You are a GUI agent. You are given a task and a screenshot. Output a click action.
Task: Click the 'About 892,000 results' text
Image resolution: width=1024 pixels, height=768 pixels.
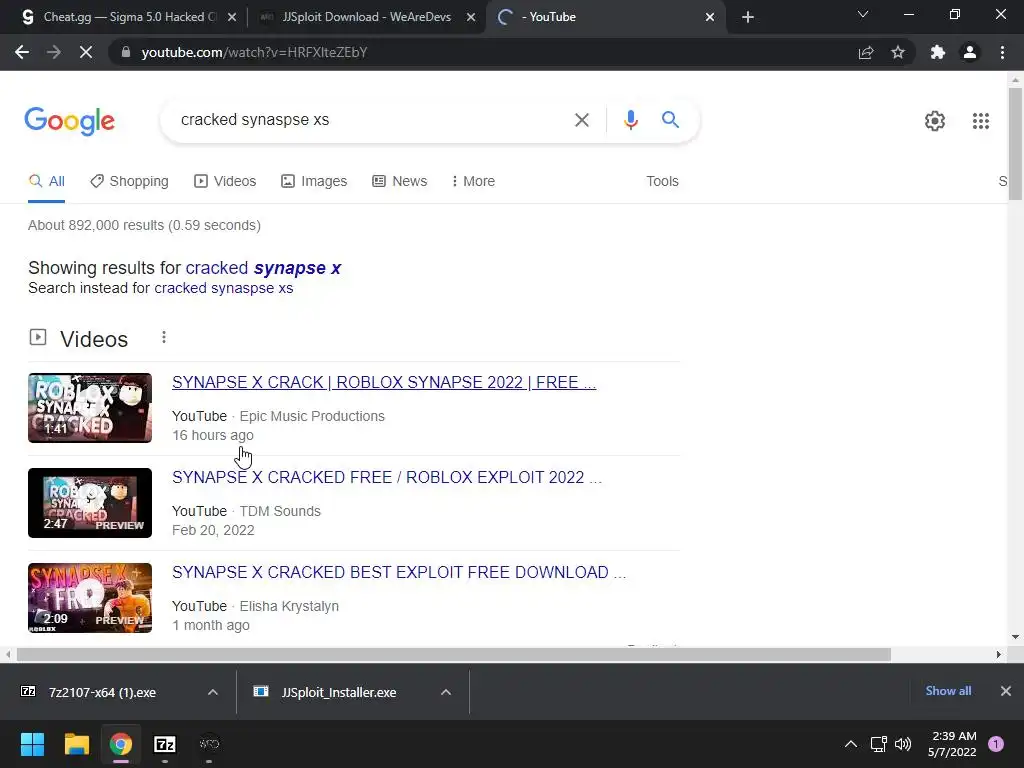[144, 225]
